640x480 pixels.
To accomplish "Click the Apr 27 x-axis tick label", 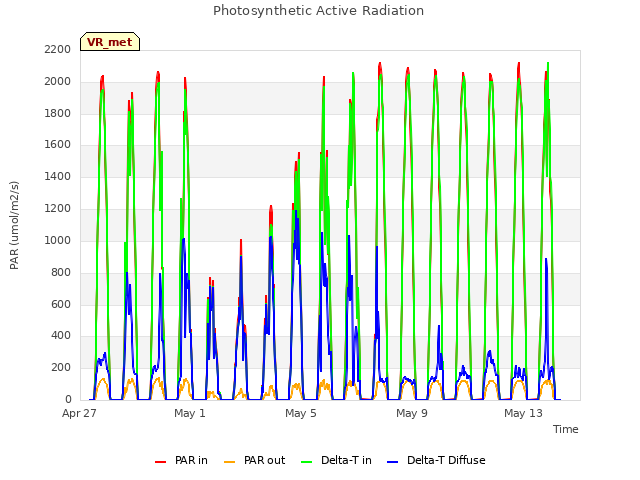I will pyautogui.click(x=79, y=413).
